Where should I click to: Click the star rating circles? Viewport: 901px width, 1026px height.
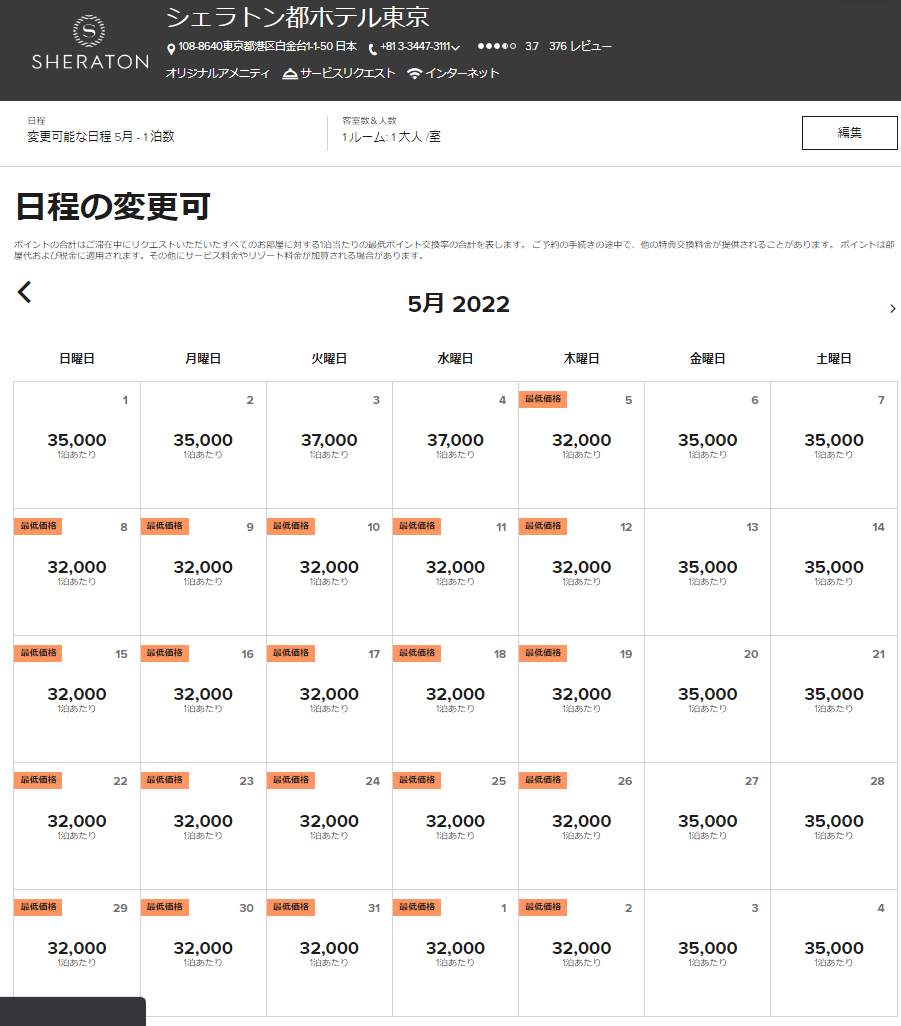[x=496, y=47]
